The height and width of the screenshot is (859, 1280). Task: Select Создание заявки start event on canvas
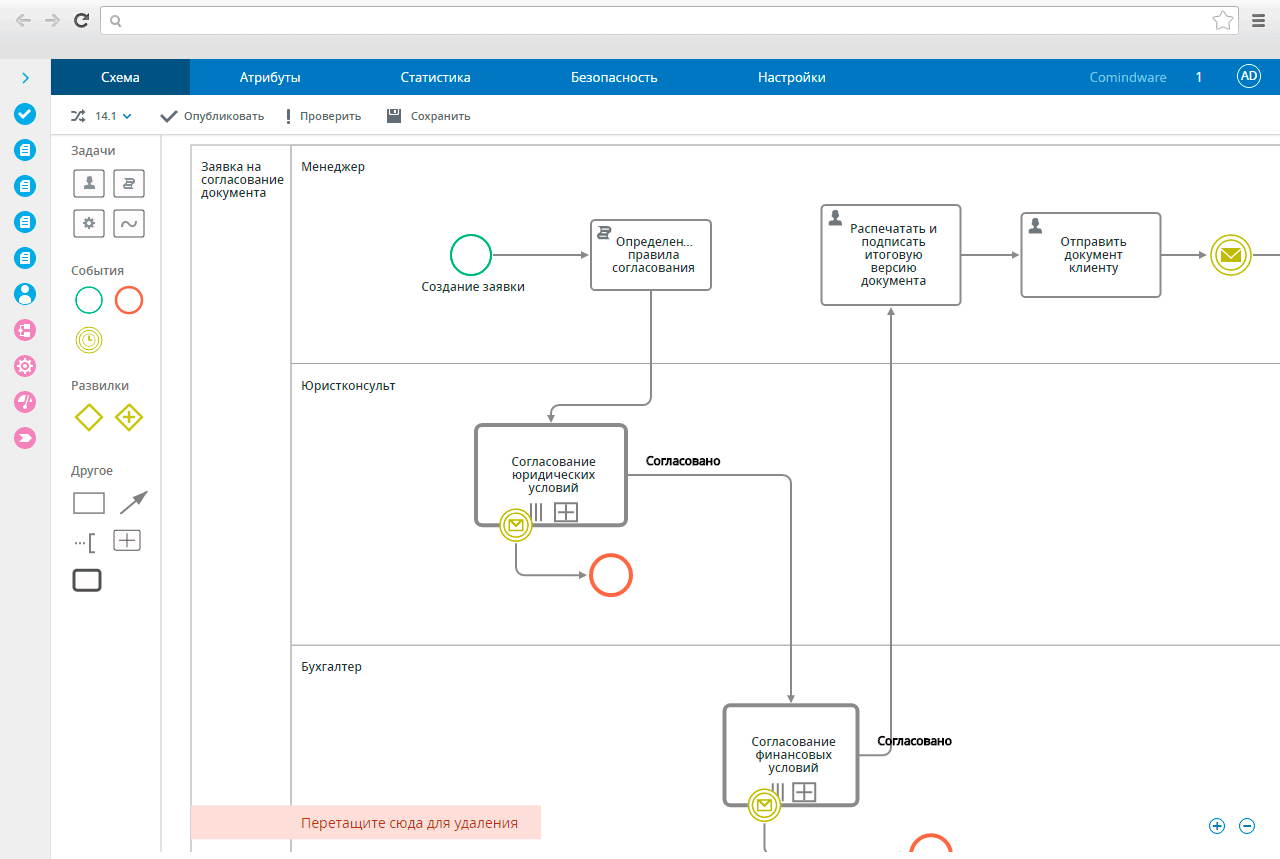(471, 255)
